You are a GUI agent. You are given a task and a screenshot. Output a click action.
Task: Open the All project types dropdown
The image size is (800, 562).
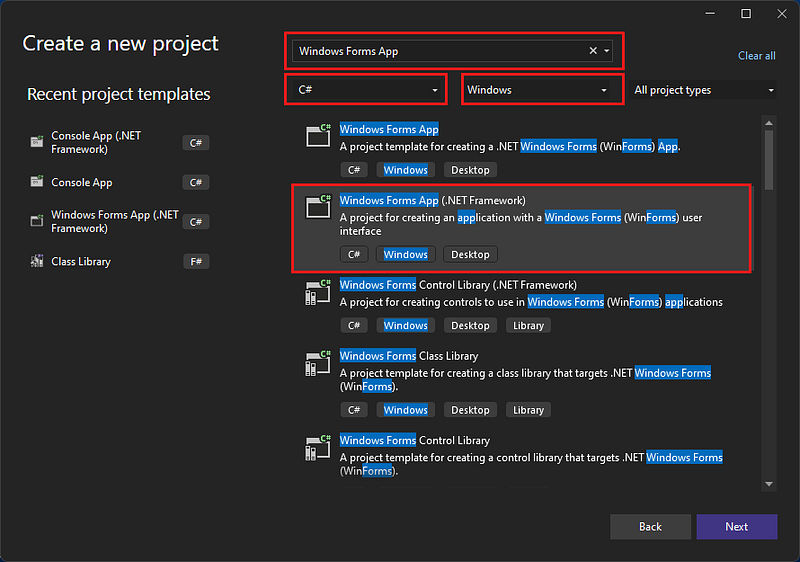[x=703, y=90]
